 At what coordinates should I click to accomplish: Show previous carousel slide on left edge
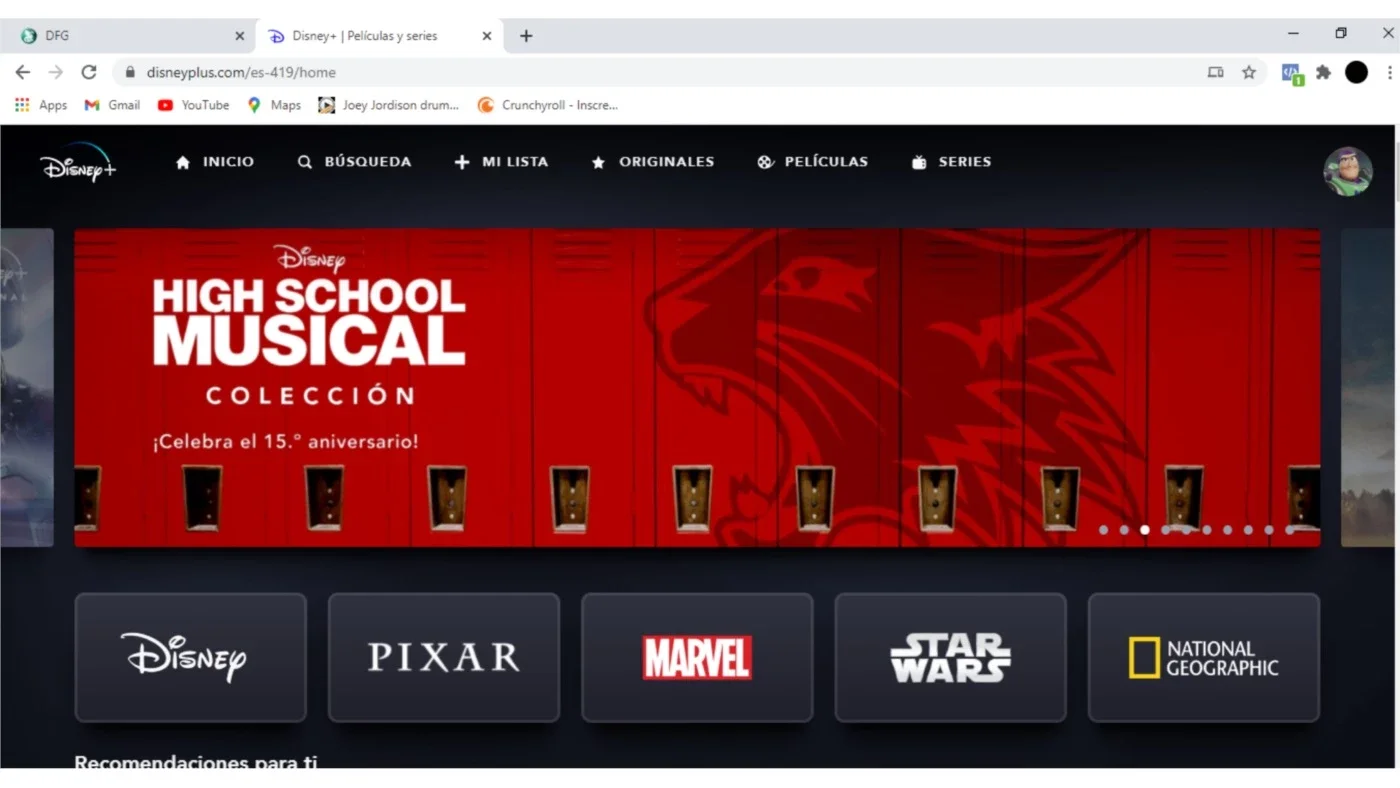click(26, 388)
